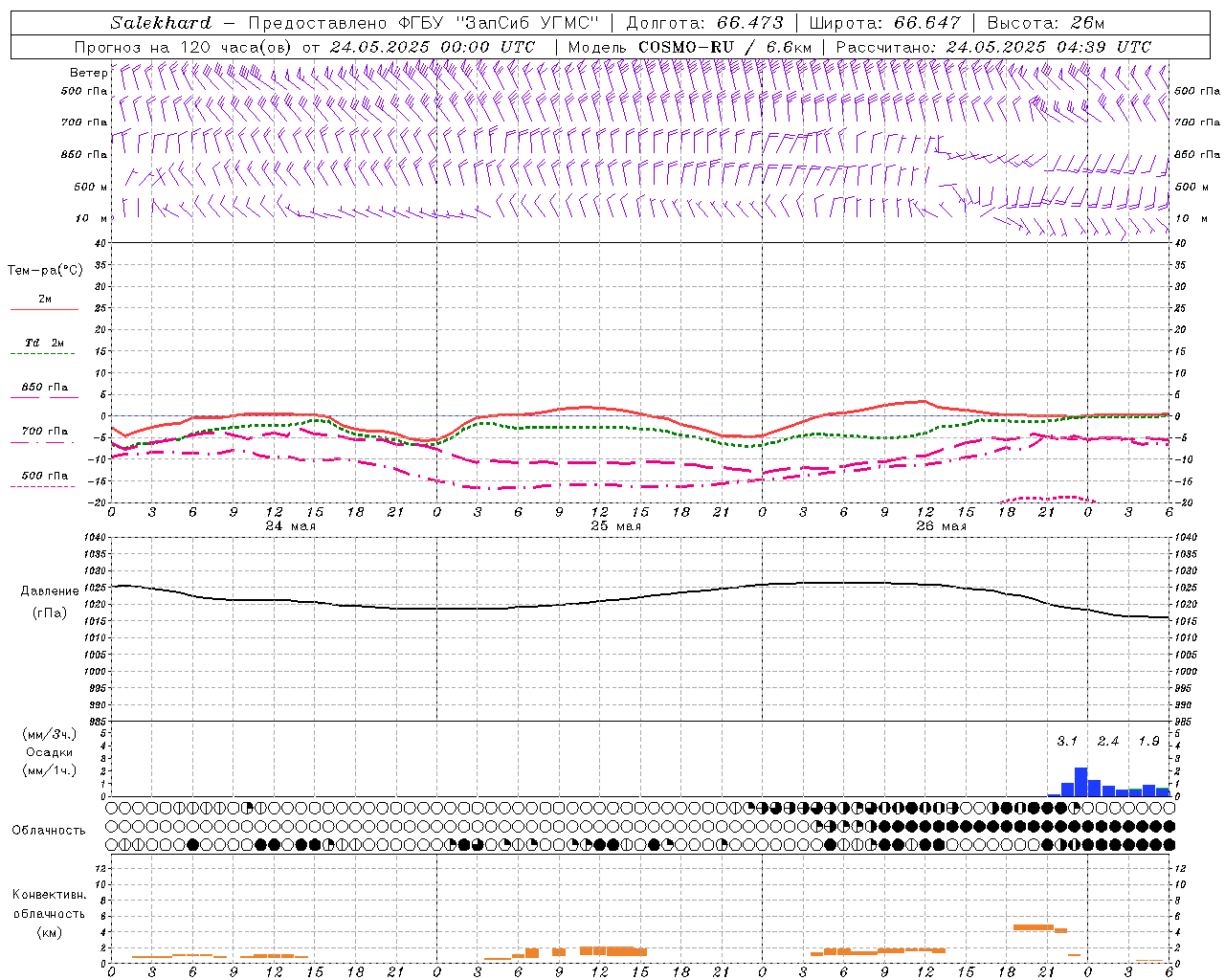Click the 1.9 precipitation total value

point(1148,741)
